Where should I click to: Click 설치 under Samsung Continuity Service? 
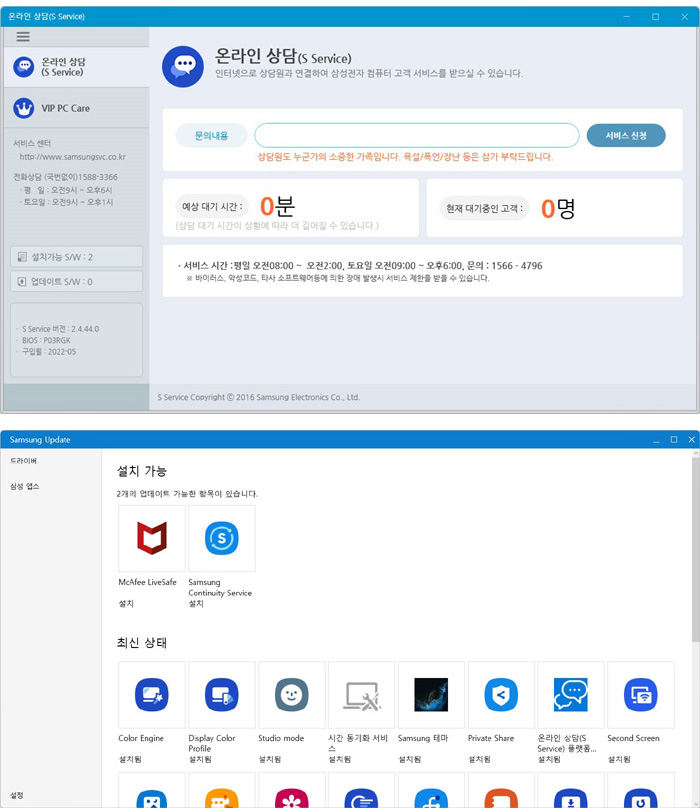tap(196, 603)
